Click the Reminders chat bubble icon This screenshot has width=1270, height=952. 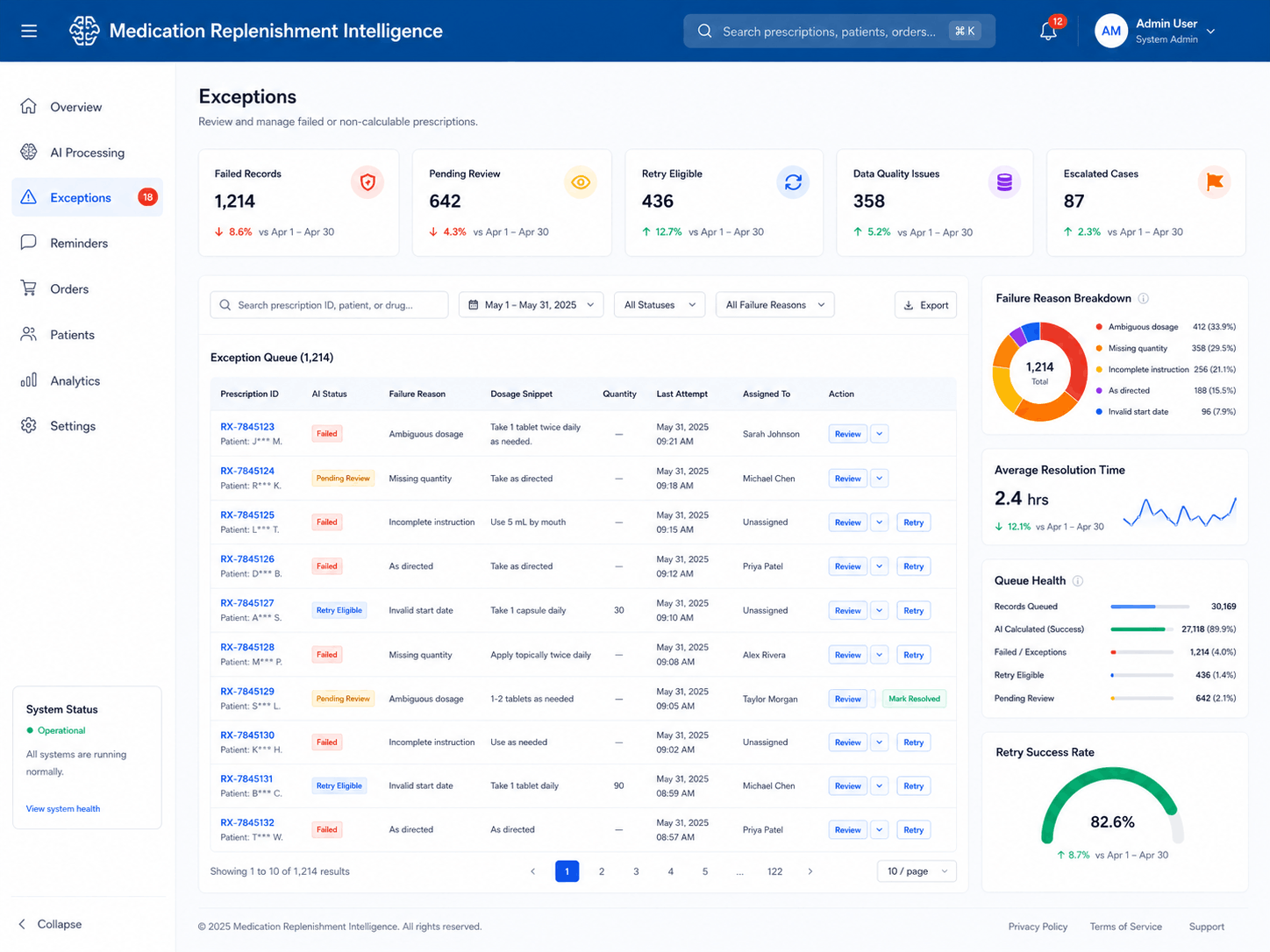[x=29, y=243]
